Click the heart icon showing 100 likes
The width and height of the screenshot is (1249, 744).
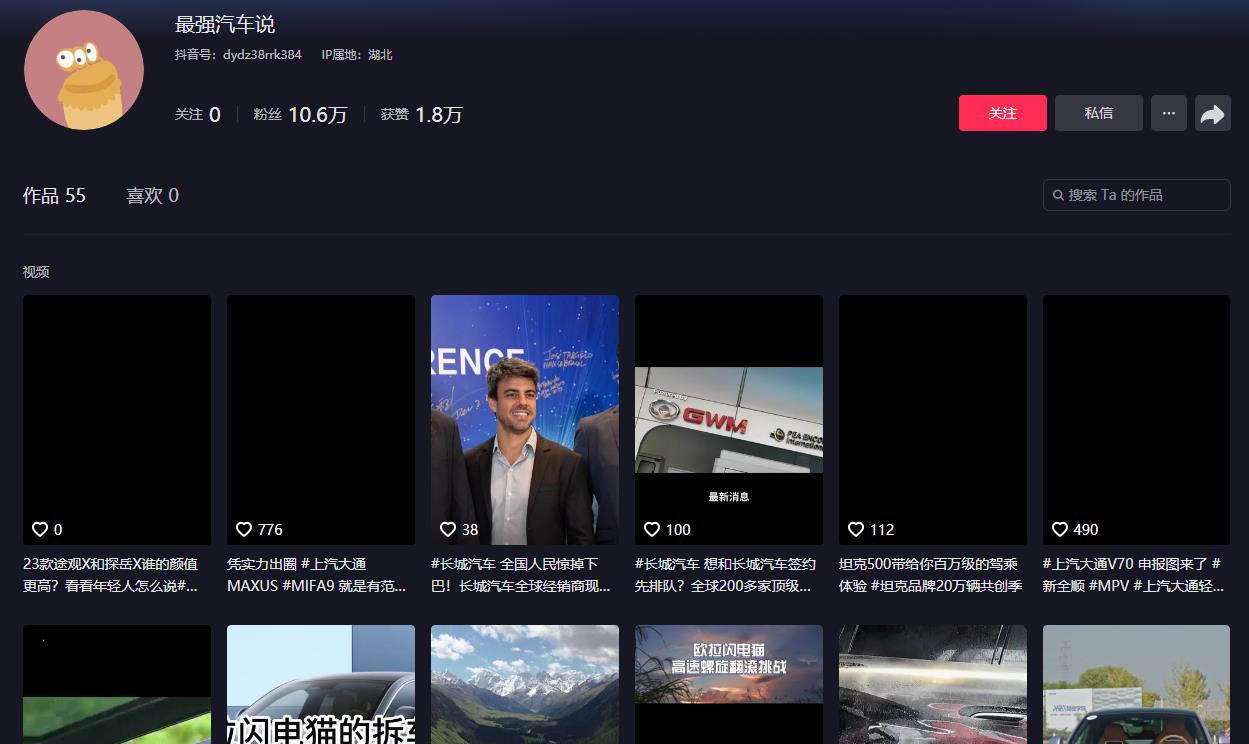(x=652, y=529)
